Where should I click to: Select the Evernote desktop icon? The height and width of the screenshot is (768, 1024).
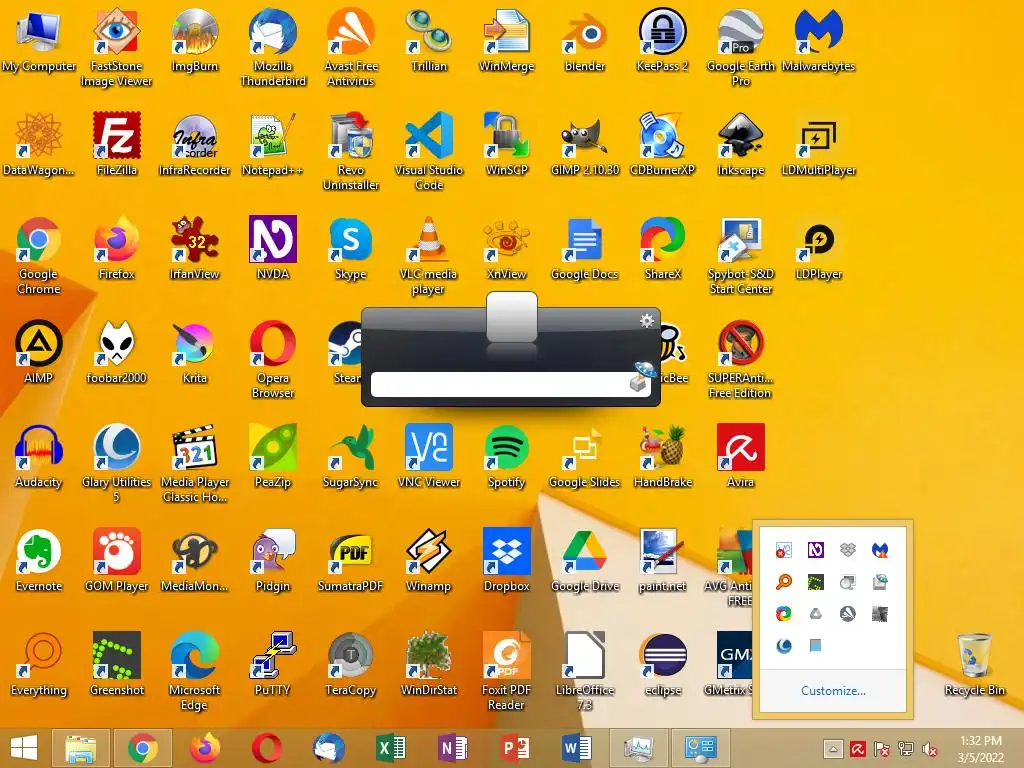(x=39, y=560)
